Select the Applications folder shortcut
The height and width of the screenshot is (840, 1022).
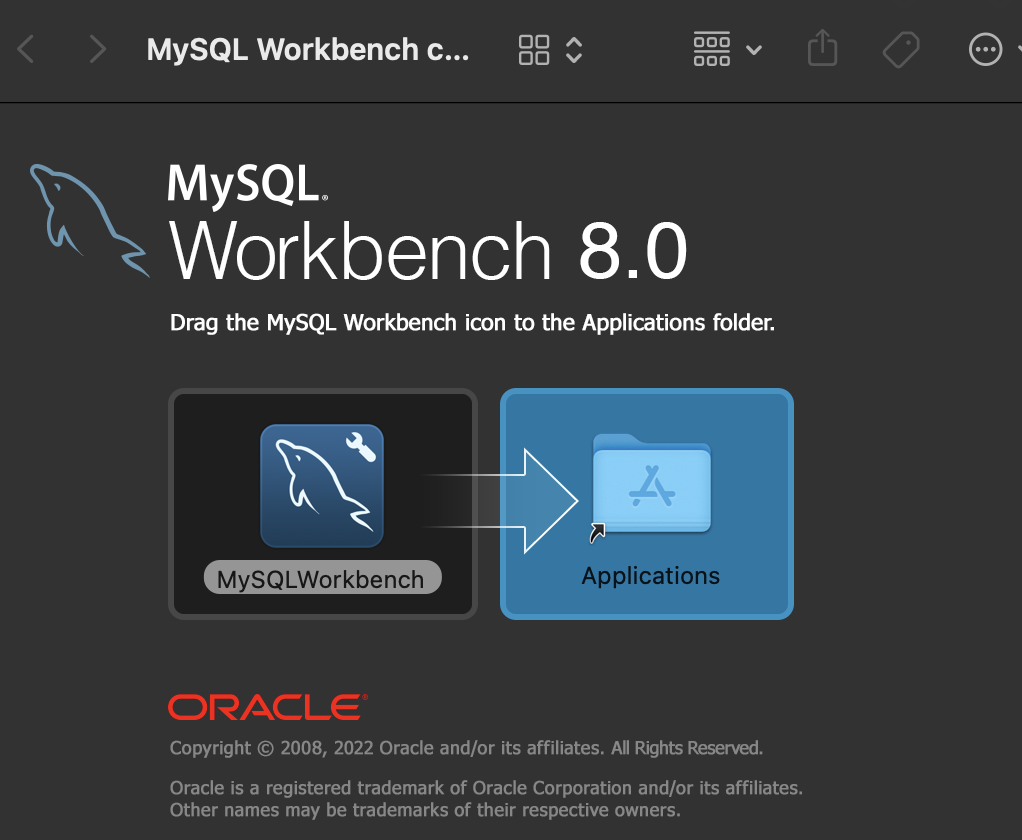click(x=652, y=486)
